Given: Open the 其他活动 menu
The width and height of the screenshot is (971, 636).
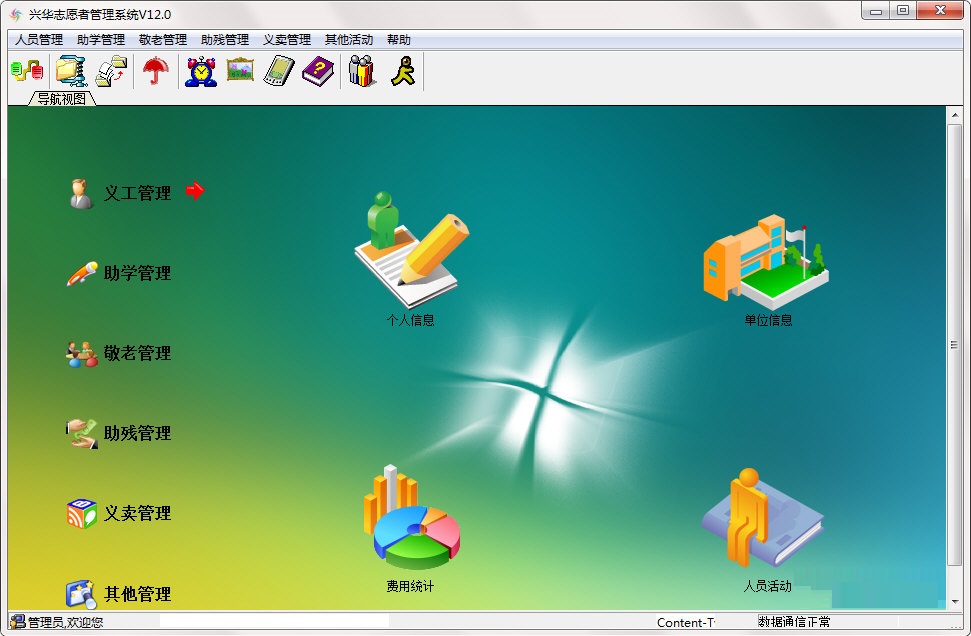Looking at the screenshot, I should (x=349, y=40).
